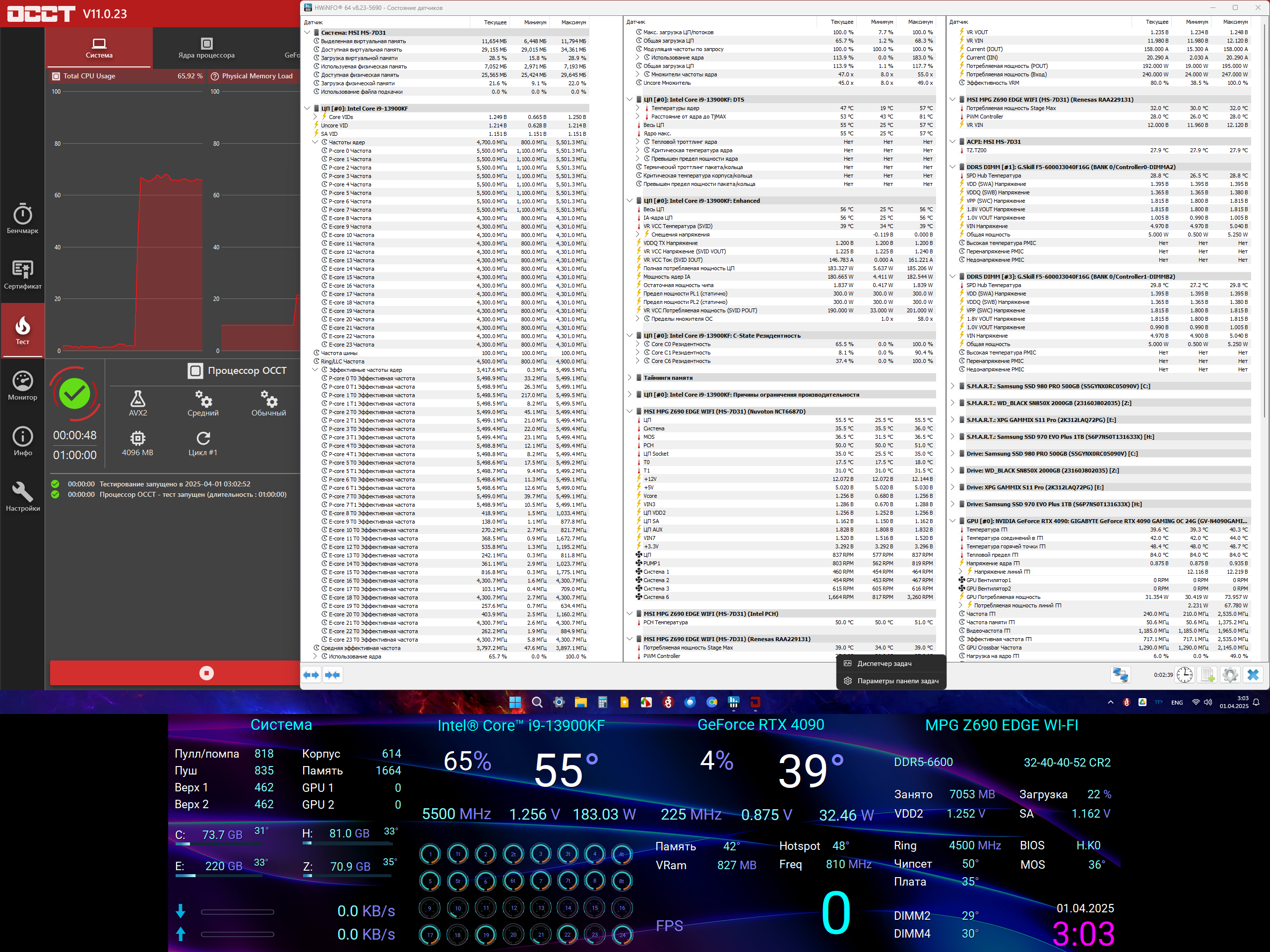Screen dimensions: 1270x952
Task: Open Windows Start button on taskbar
Action: [x=515, y=703]
